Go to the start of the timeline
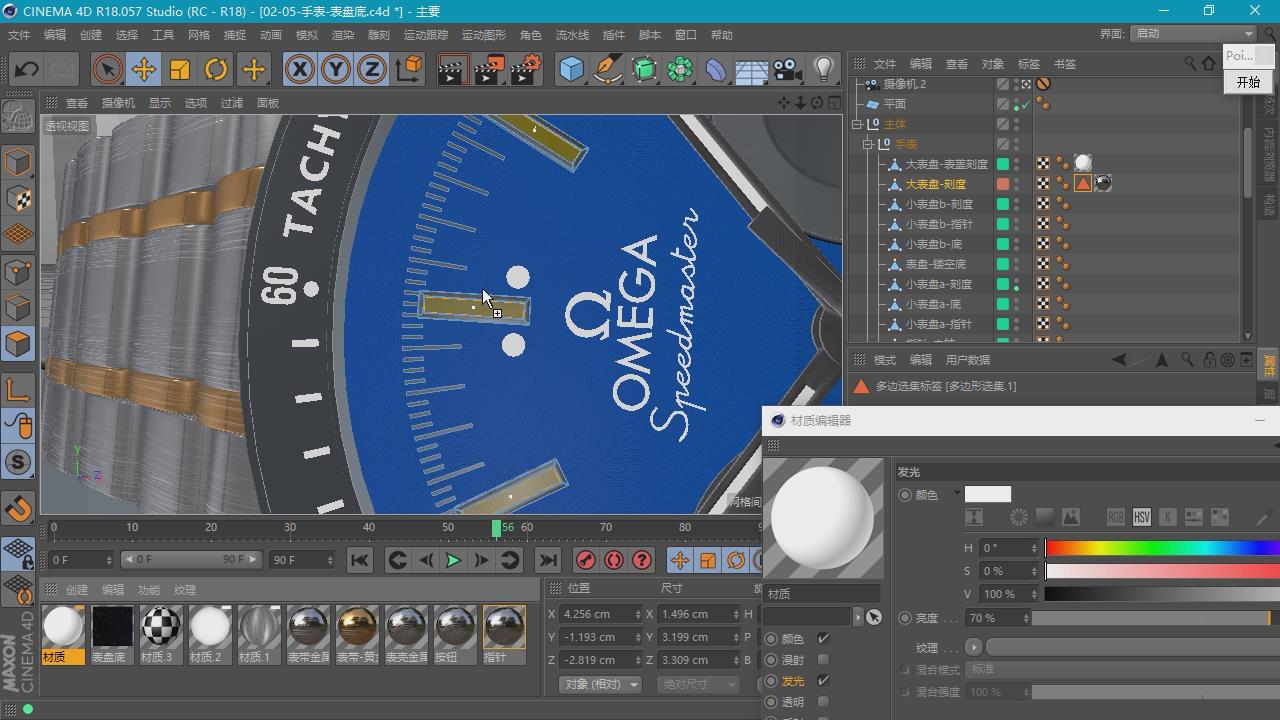The image size is (1280, 720). point(360,560)
